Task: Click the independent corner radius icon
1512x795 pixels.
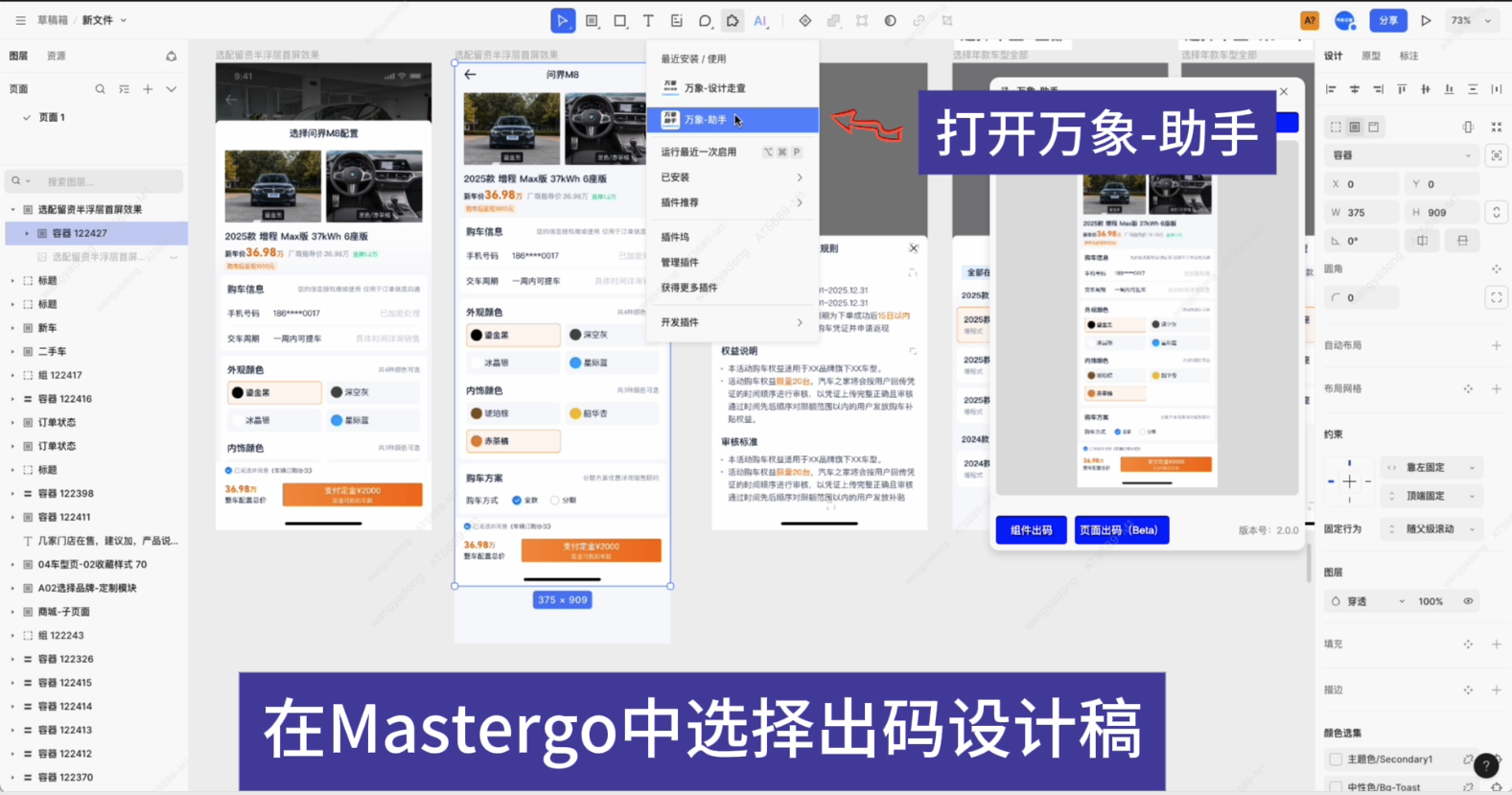Action: 1497,298
